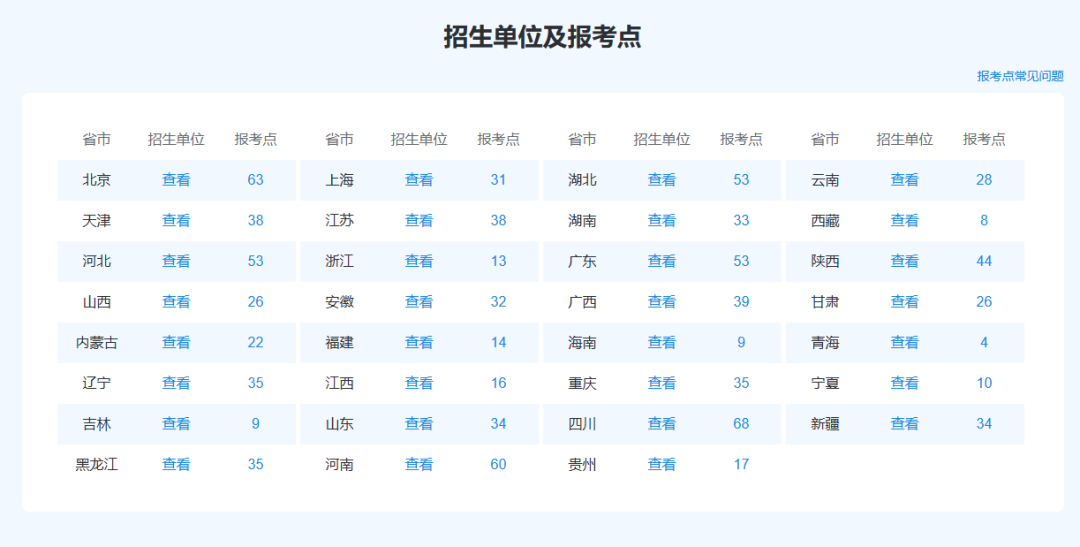Select 四川's 68 exam sites number
This screenshot has height=547, width=1080.
click(x=741, y=424)
